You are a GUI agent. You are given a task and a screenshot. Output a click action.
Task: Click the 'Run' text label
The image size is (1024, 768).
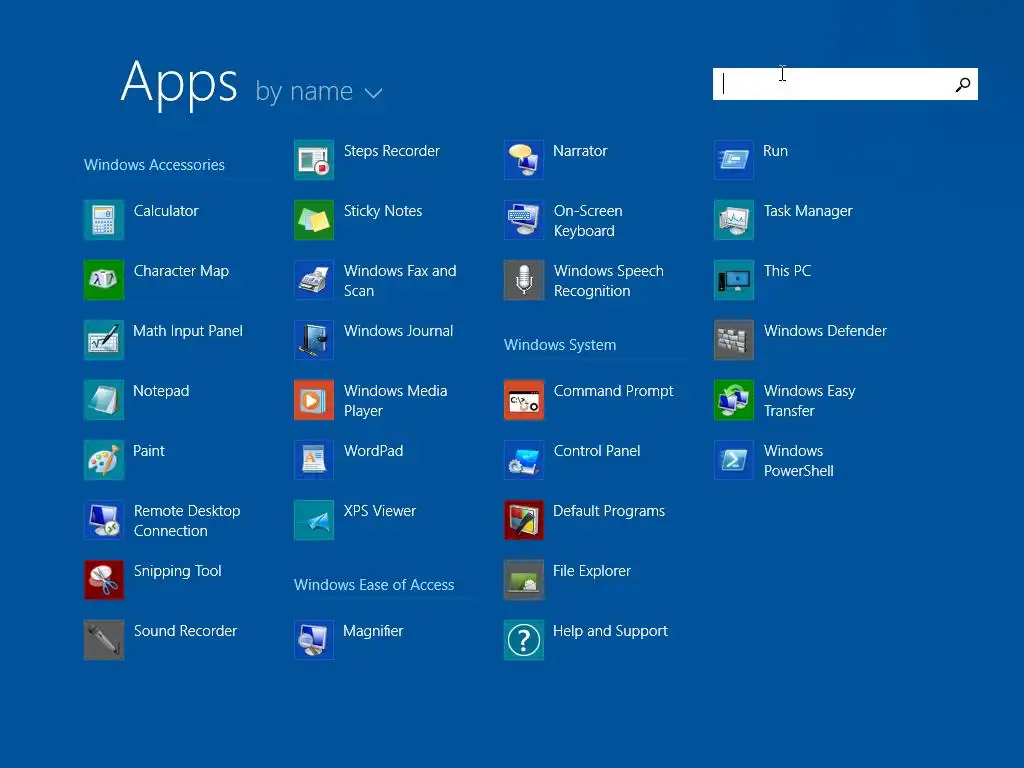776,151
